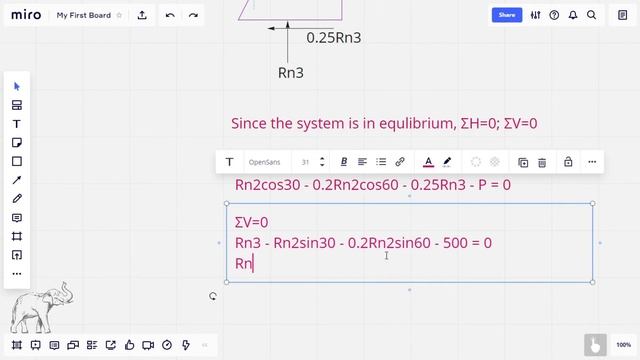Screen dimensions: 640x360
Task: Start voting with thumbs up icon
Action: [129, 345]
